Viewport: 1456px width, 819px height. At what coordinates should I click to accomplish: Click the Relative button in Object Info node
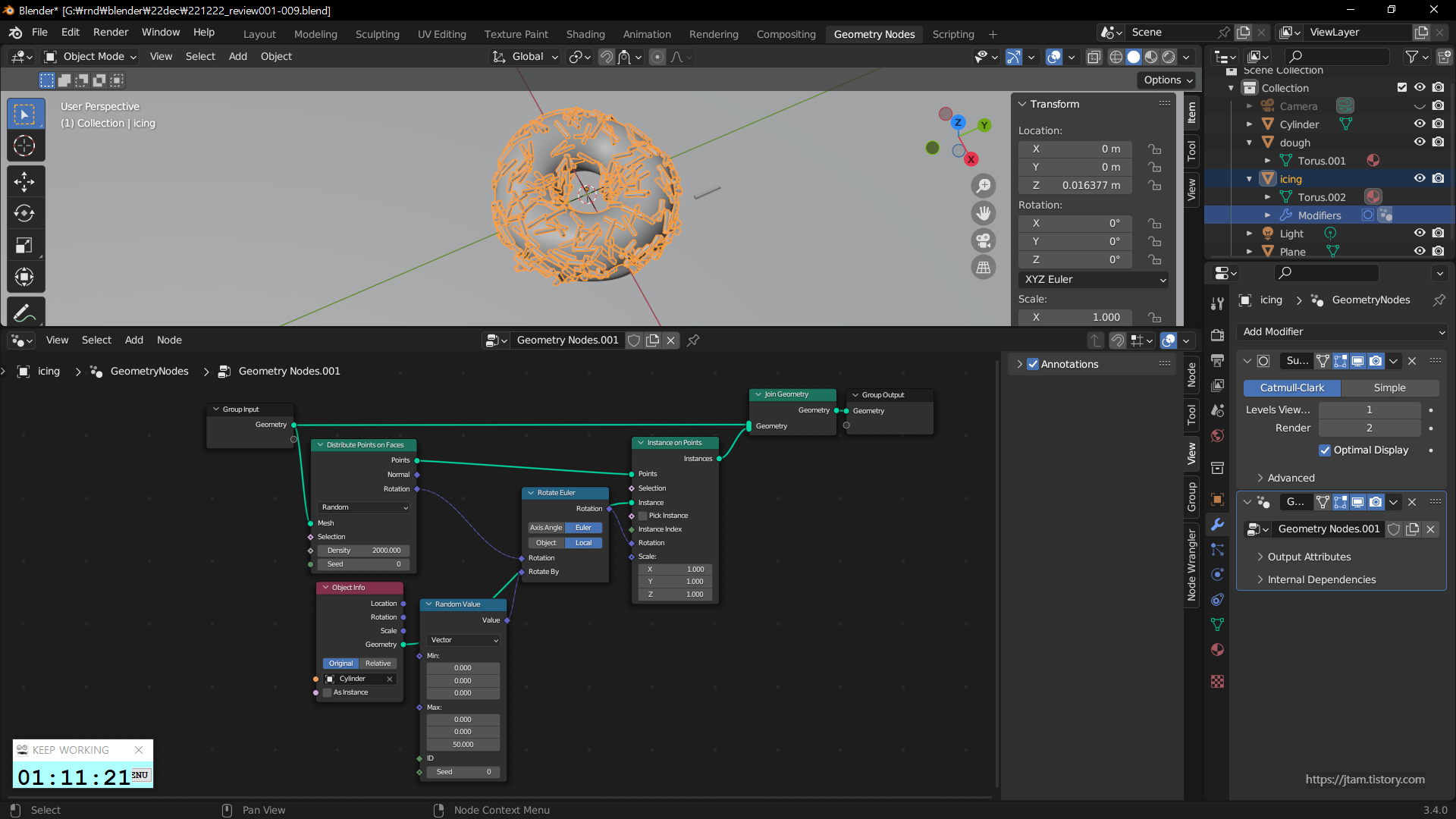click(378, 664)
